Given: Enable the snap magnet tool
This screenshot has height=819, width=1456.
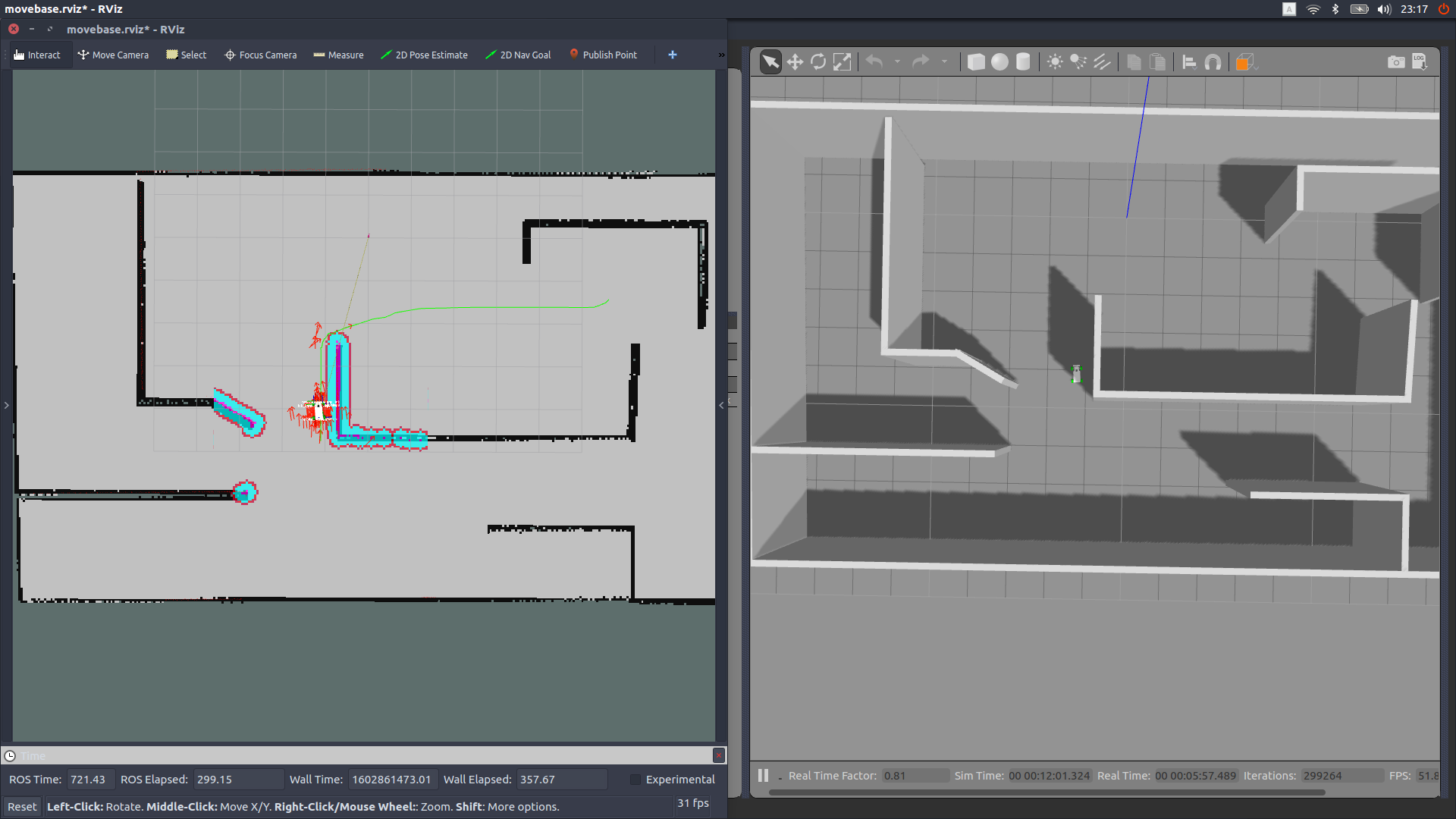Looking at the screenshot, I should (1213, 62).
